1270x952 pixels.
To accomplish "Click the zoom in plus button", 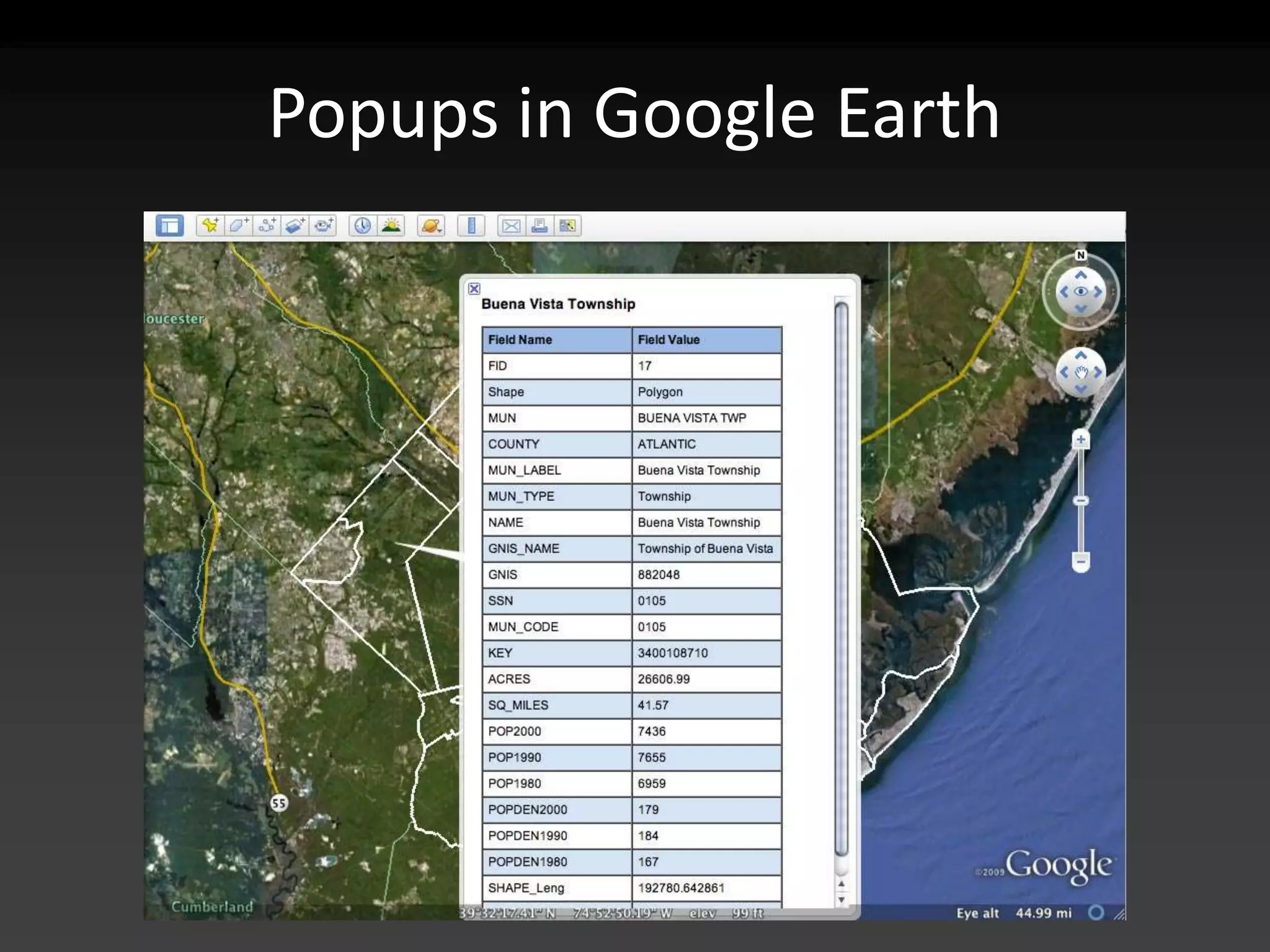I will 1081,440.
